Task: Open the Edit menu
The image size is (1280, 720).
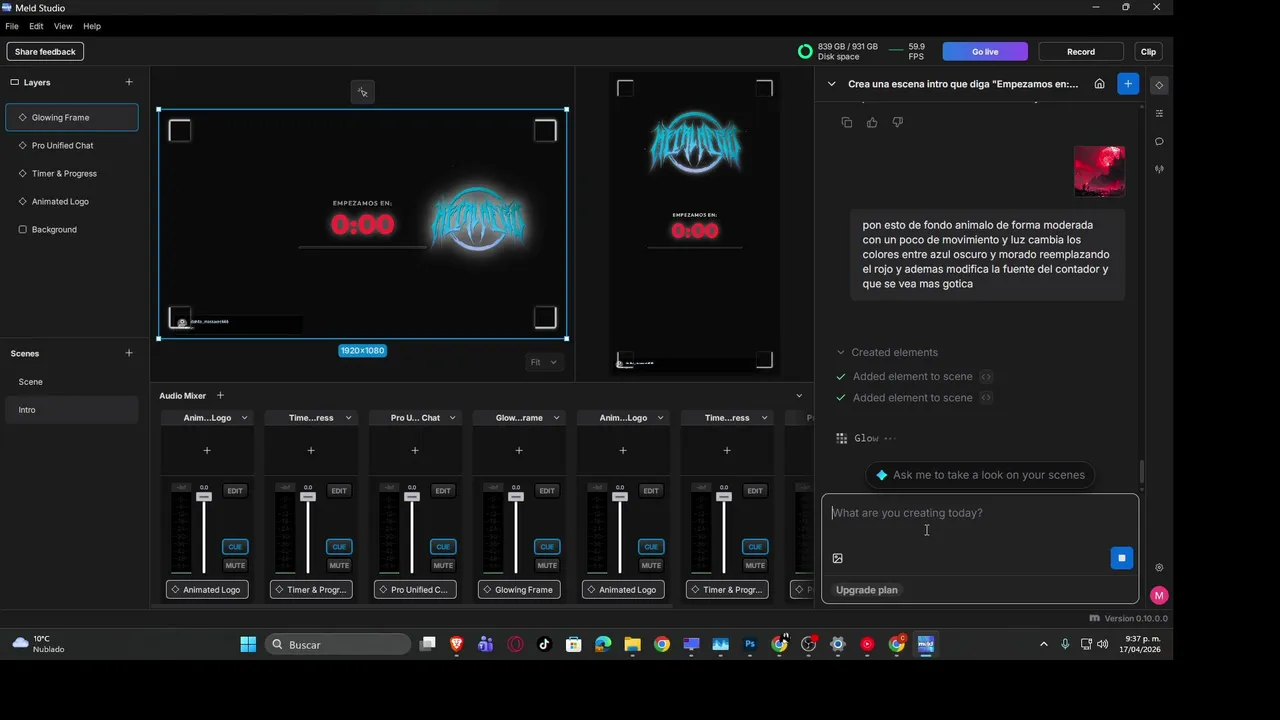Action: click(36, 26)
